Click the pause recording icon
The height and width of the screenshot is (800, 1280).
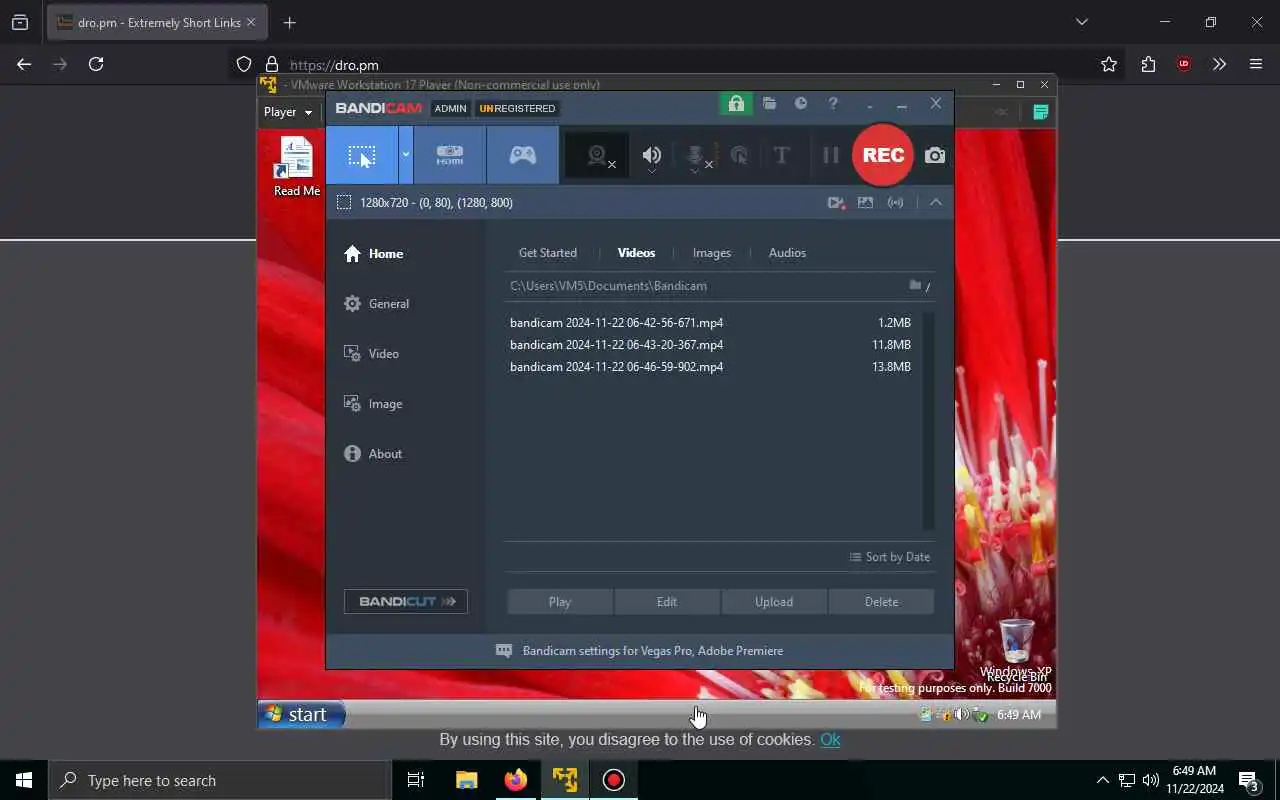click(x=830, y=155)
